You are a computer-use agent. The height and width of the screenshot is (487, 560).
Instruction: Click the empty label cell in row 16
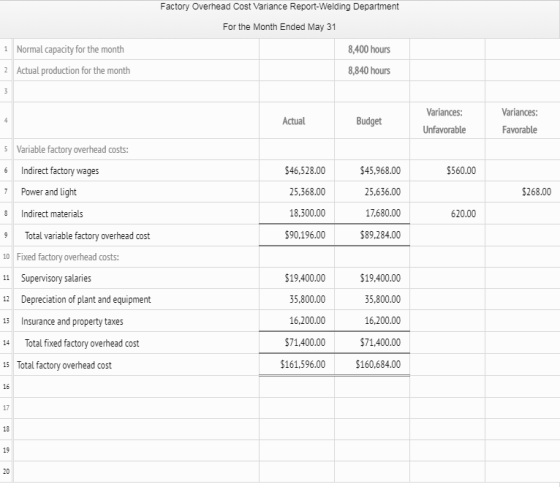(136, 387)
